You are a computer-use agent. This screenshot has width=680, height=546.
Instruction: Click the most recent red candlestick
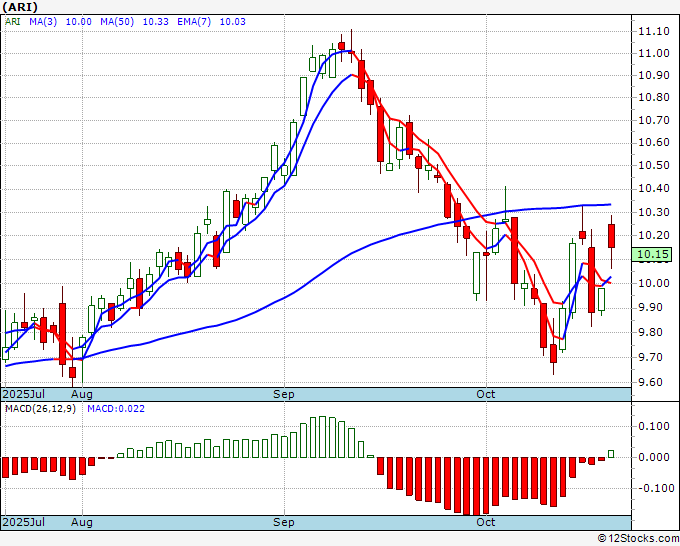coord(611,236)
